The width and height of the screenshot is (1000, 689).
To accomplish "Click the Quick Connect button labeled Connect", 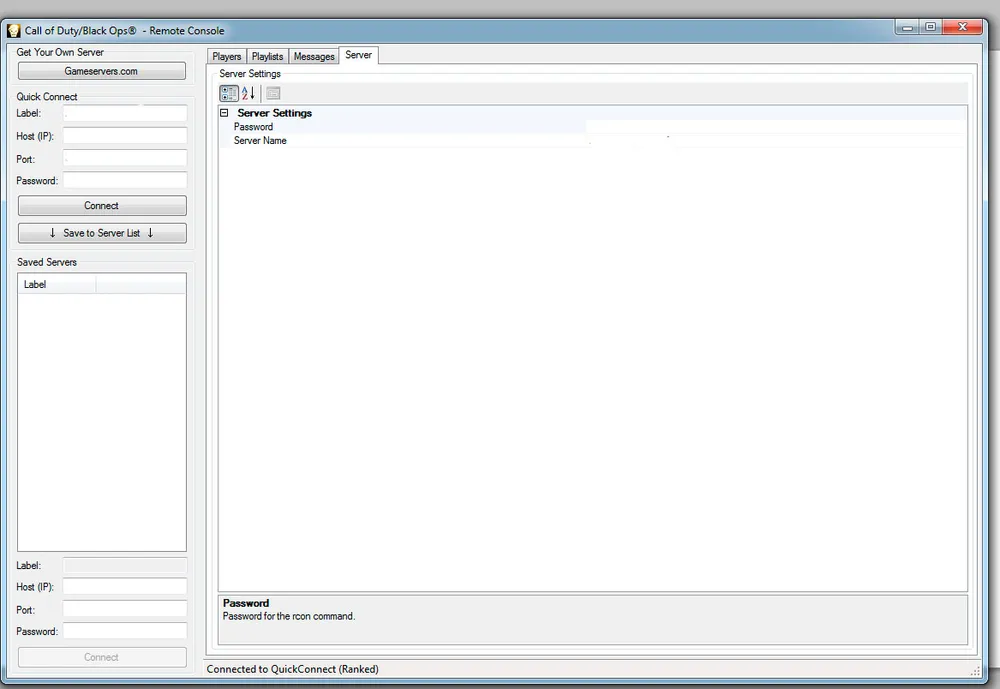I will click(102, 205).
